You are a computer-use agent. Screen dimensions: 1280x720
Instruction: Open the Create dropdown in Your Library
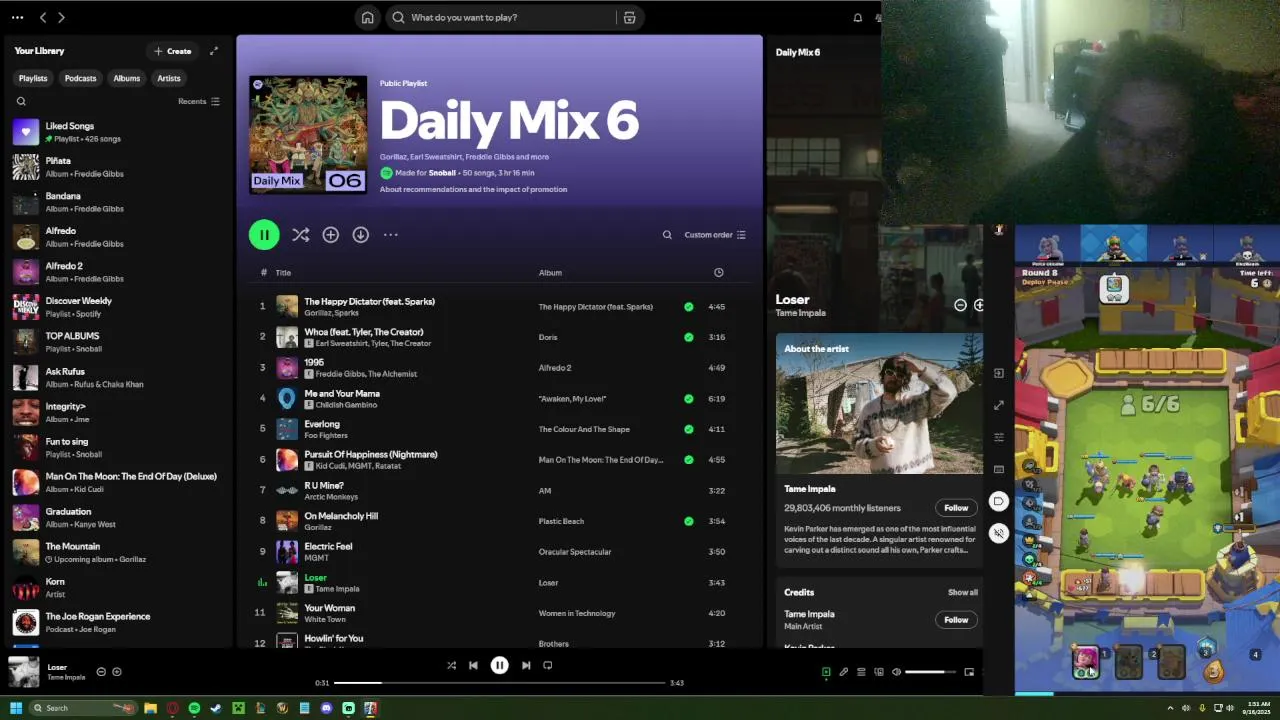coord(173,51)
